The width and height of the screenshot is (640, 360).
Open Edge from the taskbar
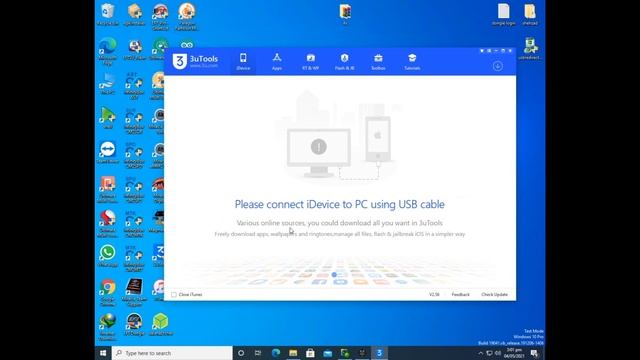click(276, 353)
